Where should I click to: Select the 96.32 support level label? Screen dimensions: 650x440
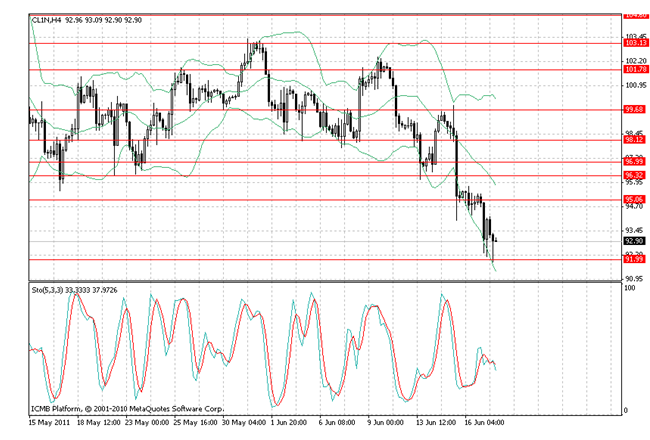pos(634,175)
